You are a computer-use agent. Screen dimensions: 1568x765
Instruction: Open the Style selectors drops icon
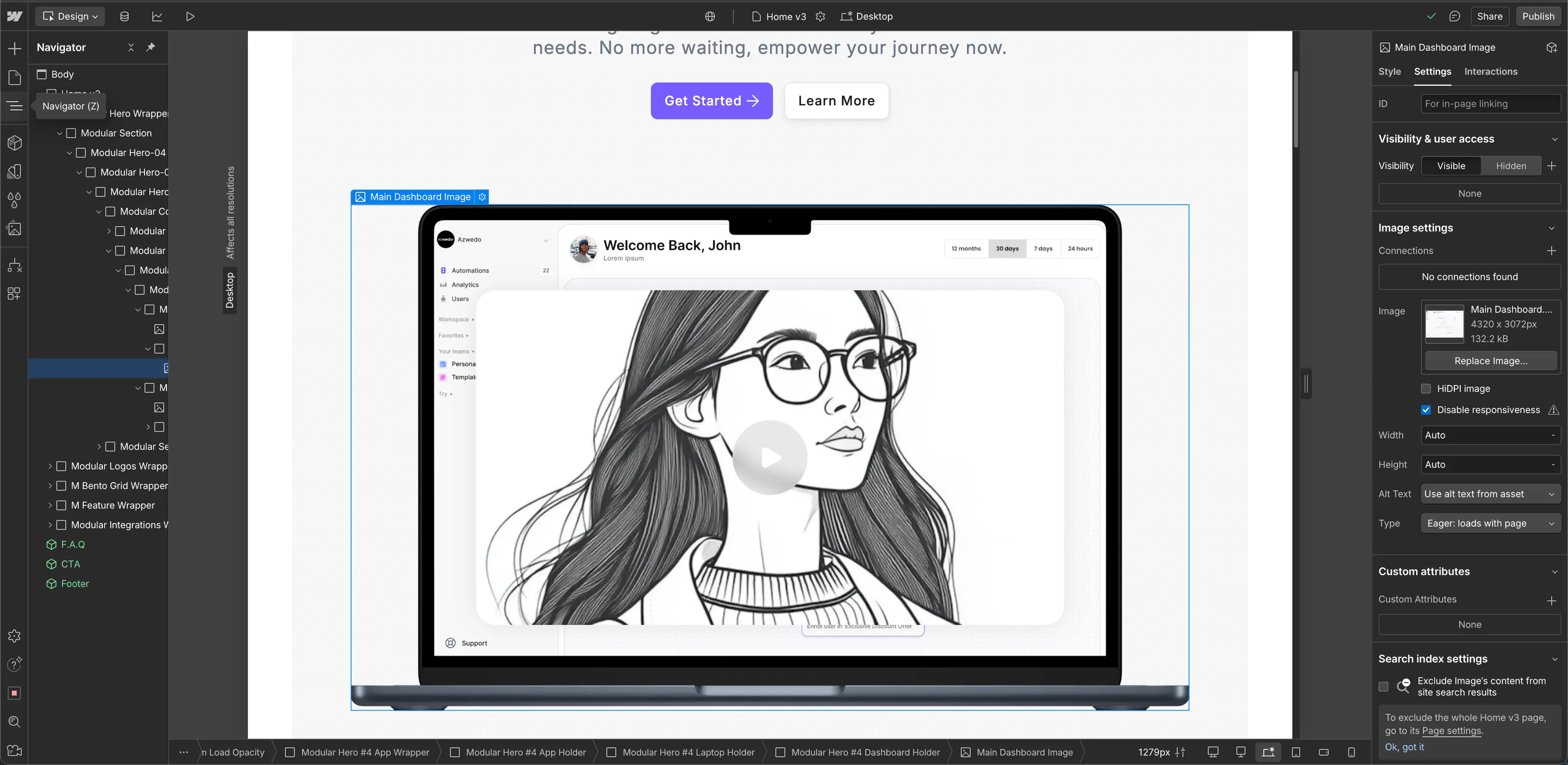[15, 200]
